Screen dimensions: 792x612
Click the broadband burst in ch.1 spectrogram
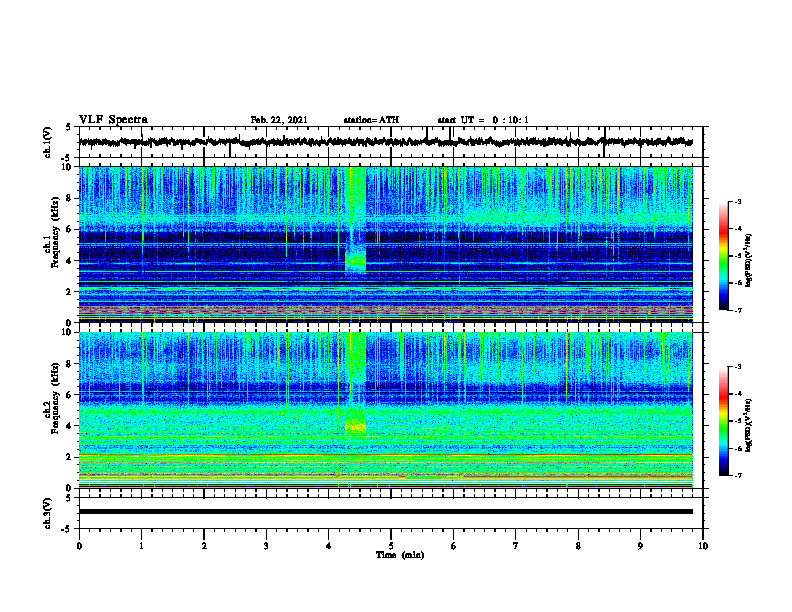tap(356, 220)
